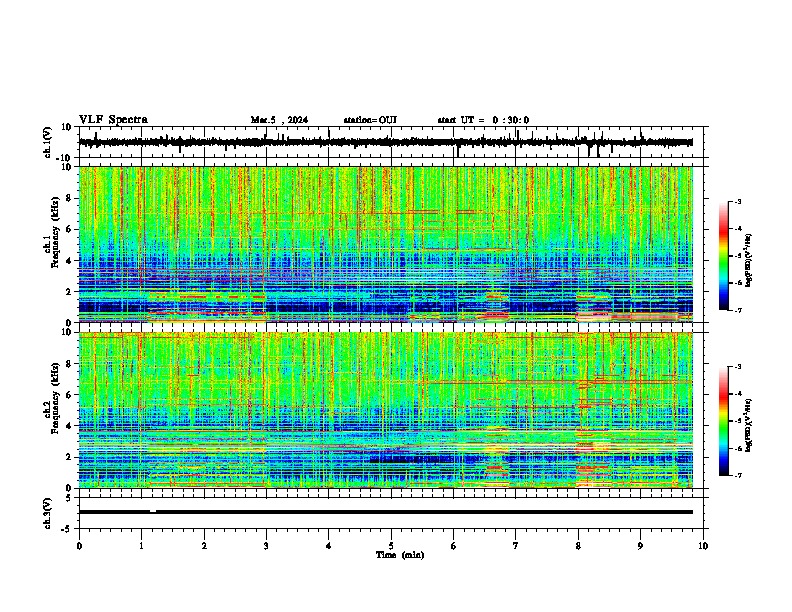Click time axis tick label '6'

pos(454,546)
